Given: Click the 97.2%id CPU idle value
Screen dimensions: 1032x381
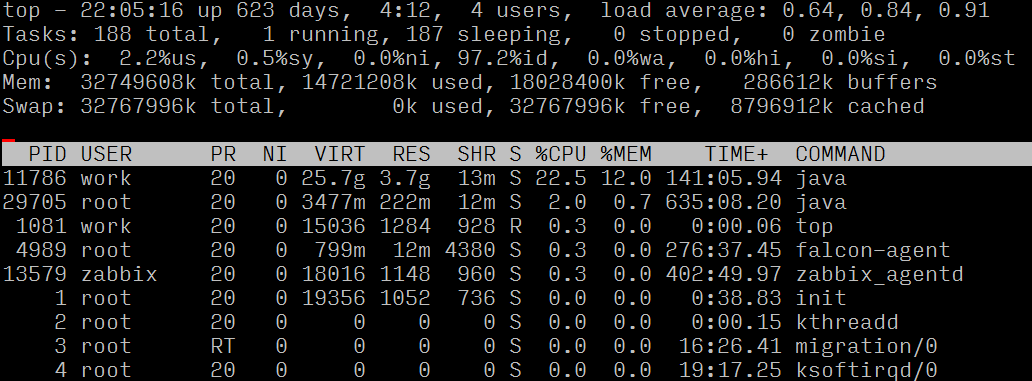Looking at the screenshot, I should coord(502,59).
